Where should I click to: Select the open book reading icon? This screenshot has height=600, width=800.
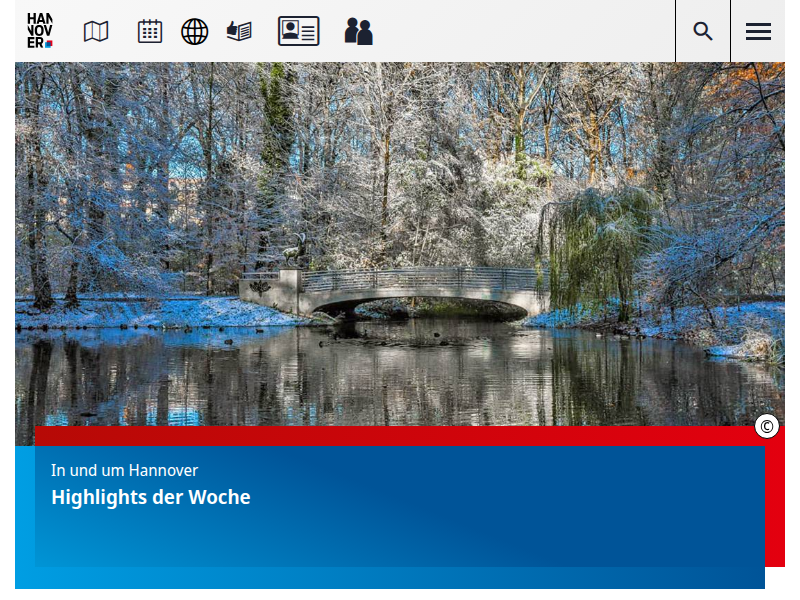(239, 32)
